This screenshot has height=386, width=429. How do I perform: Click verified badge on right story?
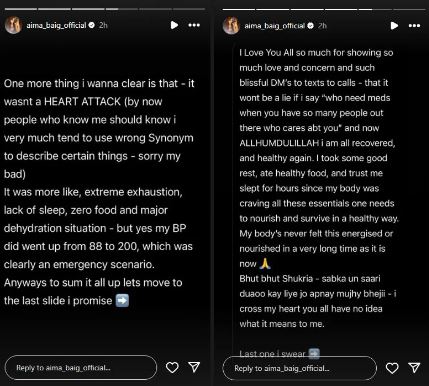tap(310, 26)
